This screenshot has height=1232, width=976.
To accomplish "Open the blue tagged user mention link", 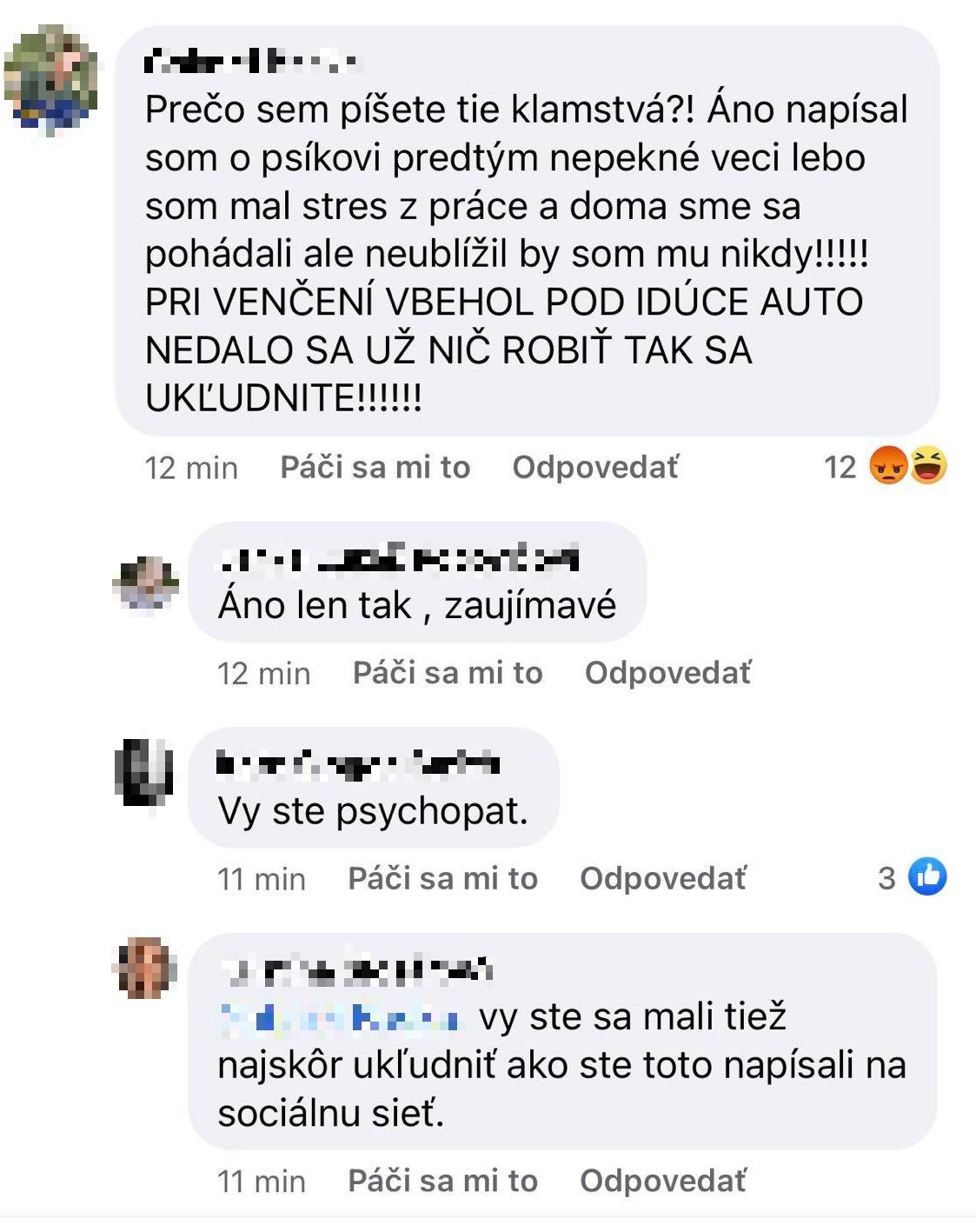I will 341,1016.
